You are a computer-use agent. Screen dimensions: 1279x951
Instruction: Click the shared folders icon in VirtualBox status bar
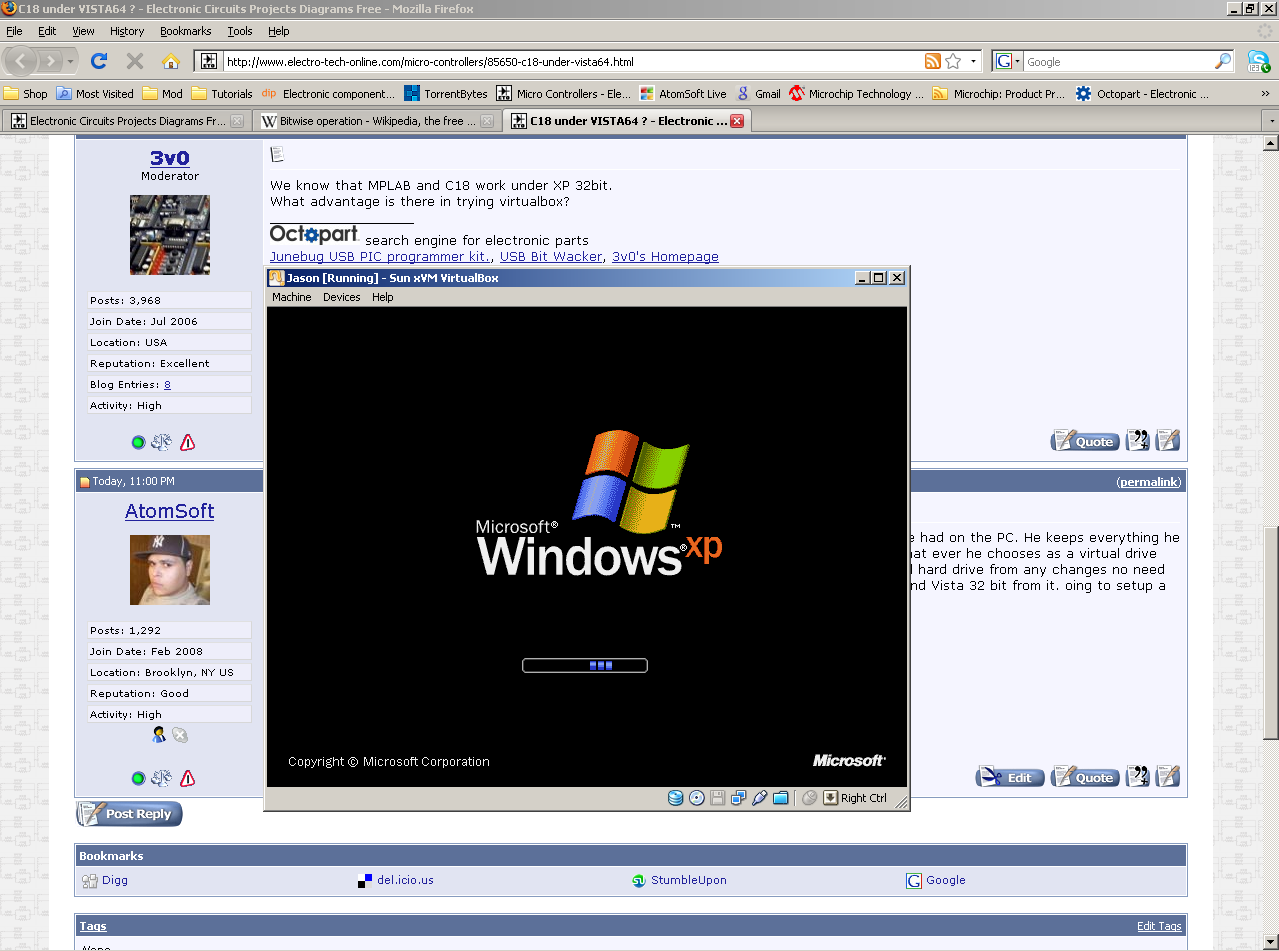point(781,798)
